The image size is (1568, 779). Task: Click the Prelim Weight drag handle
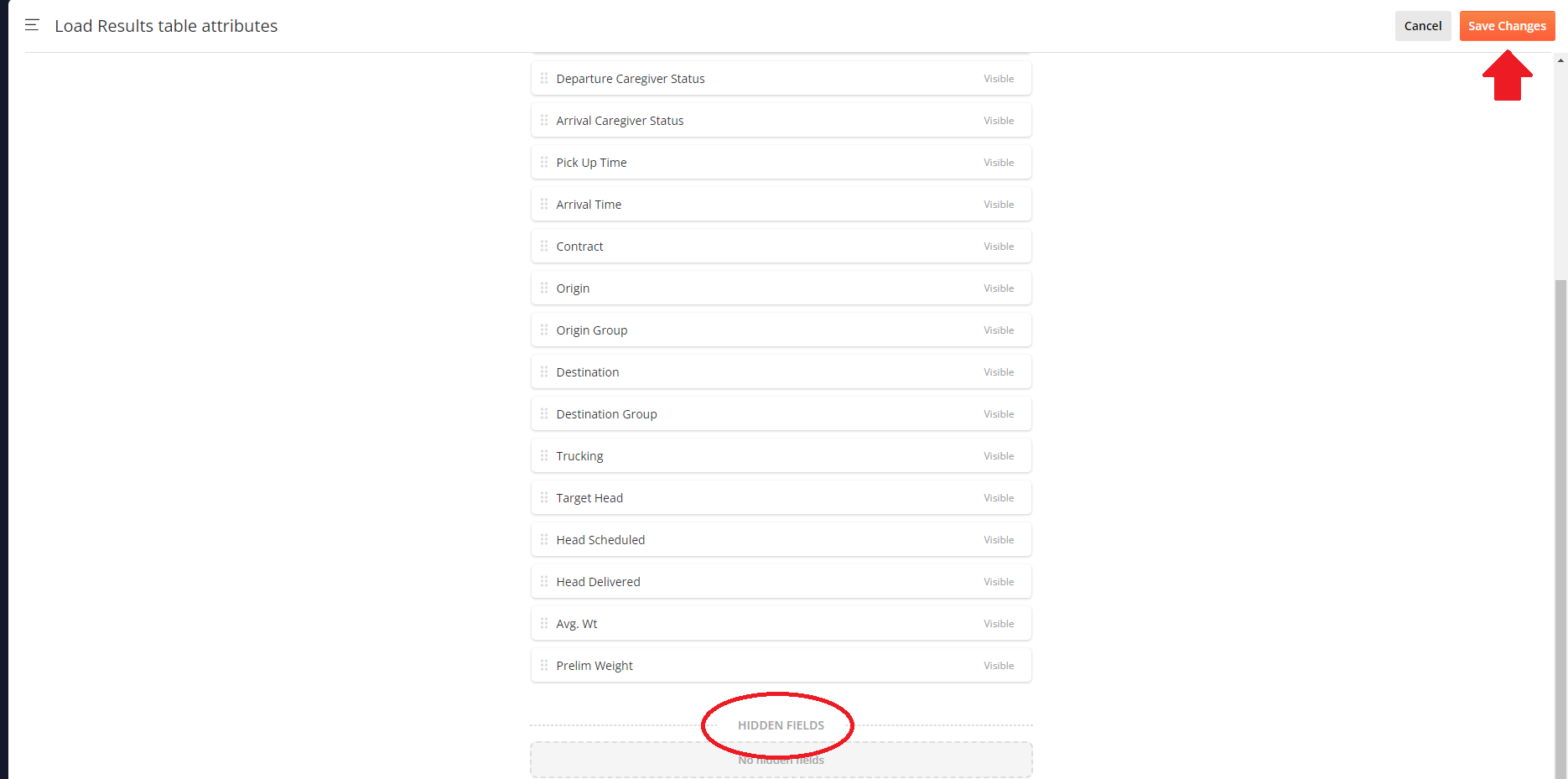544,665
